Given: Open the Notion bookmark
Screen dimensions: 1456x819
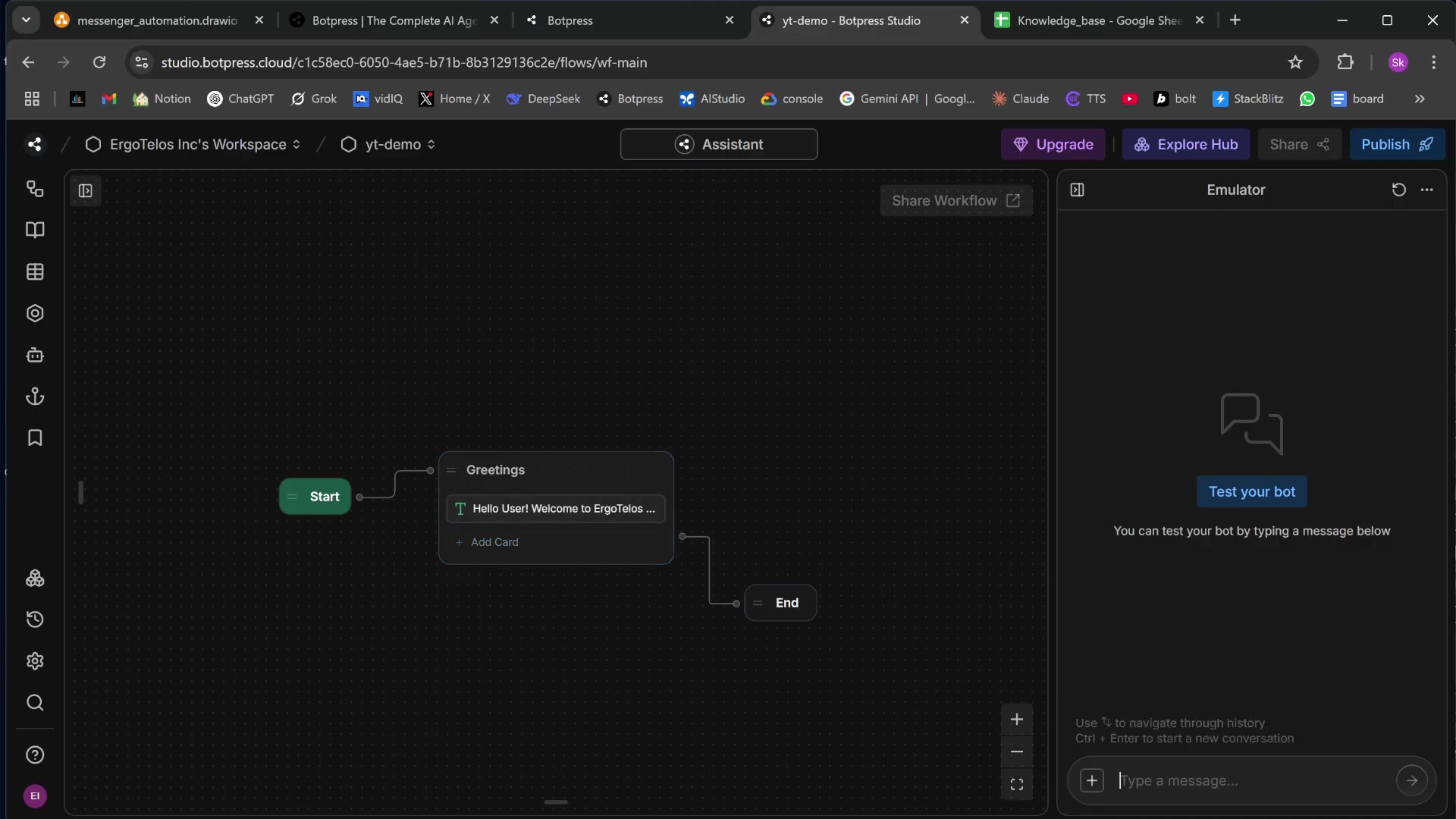Looking at the screenshot, I should 162,99.
